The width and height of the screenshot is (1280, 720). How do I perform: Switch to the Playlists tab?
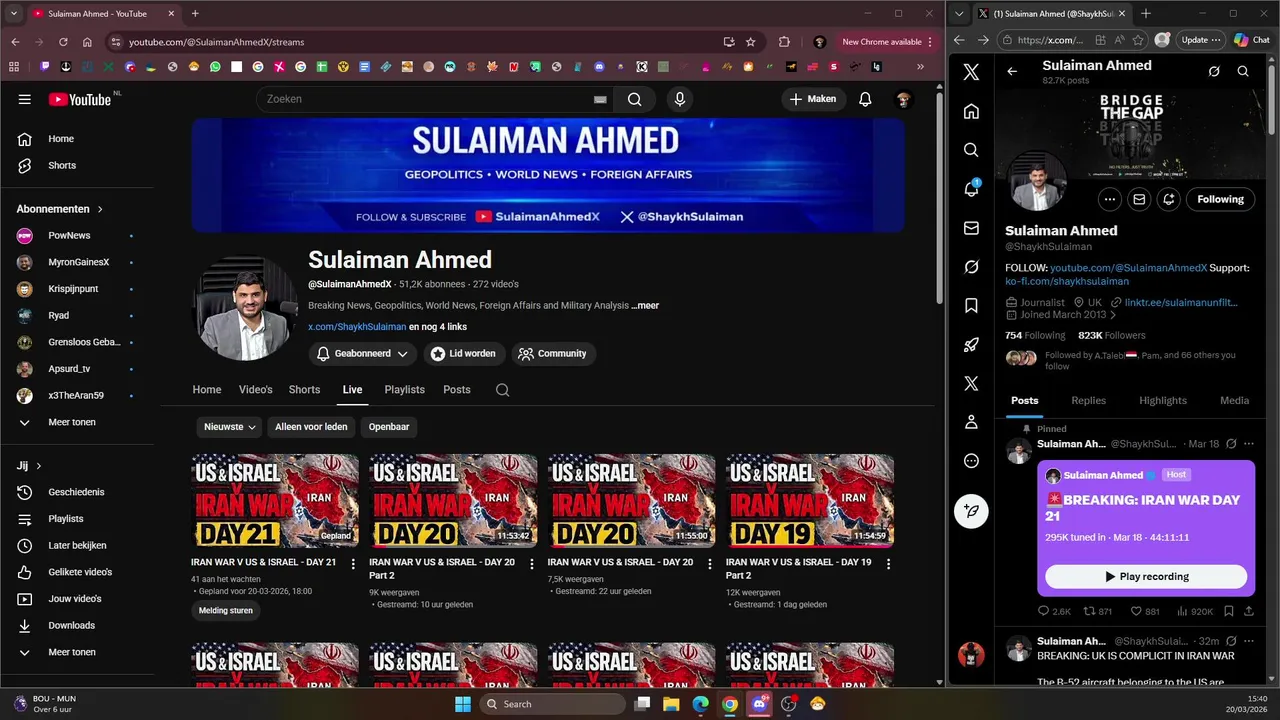pos(404,390)
